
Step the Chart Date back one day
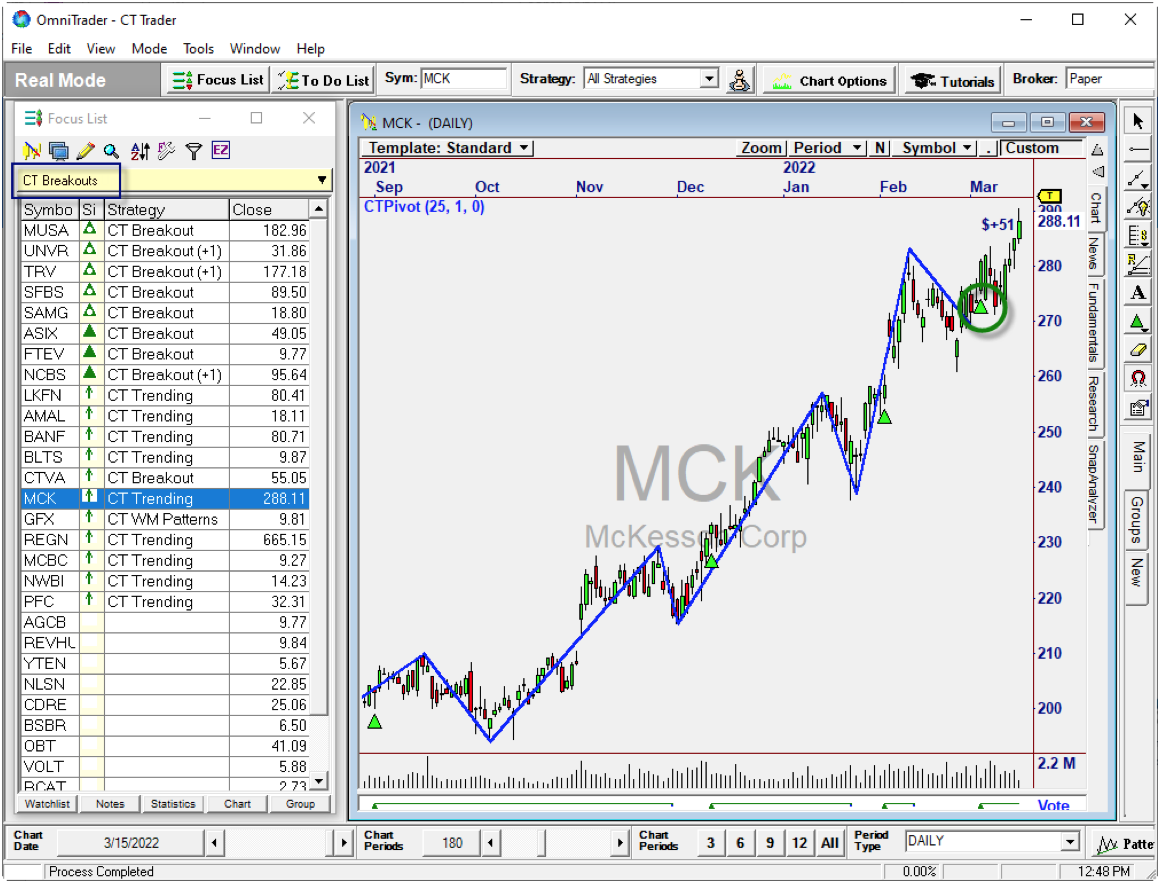point(215,843)
